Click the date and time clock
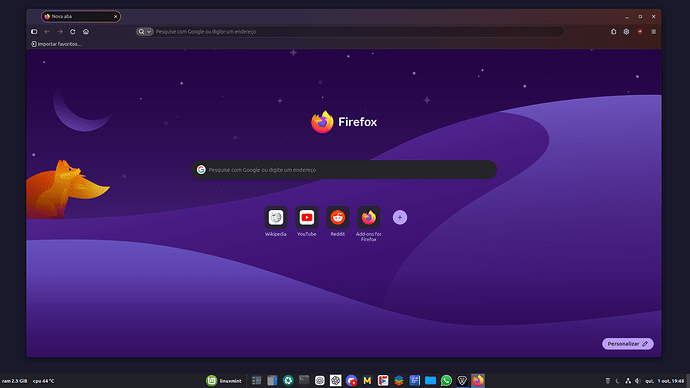Image resolution: width=690 pixels, height=388 pixels. 664,381
